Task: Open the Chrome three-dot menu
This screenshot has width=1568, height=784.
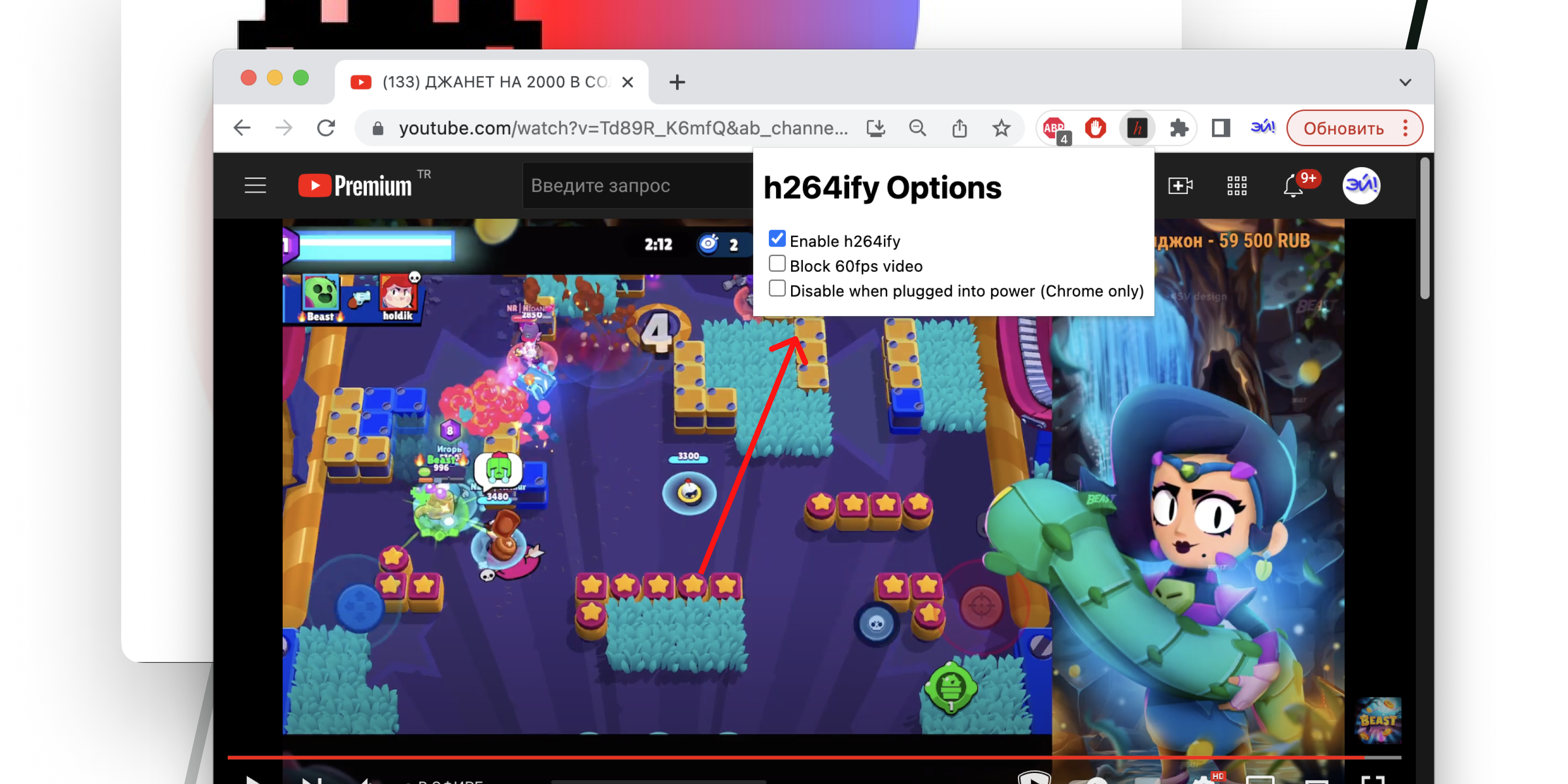Action: [x=1406, y=128]
